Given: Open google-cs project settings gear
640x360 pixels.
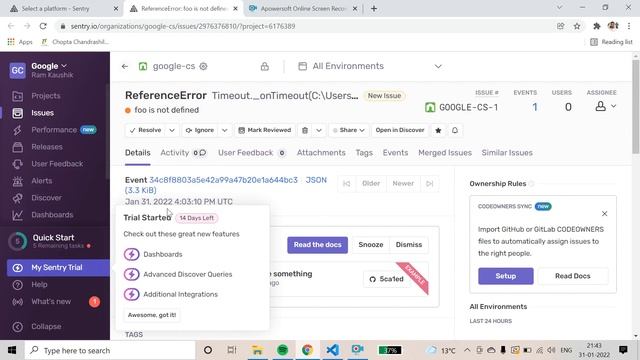Looking at the screenshot, I should coord(203,66).
